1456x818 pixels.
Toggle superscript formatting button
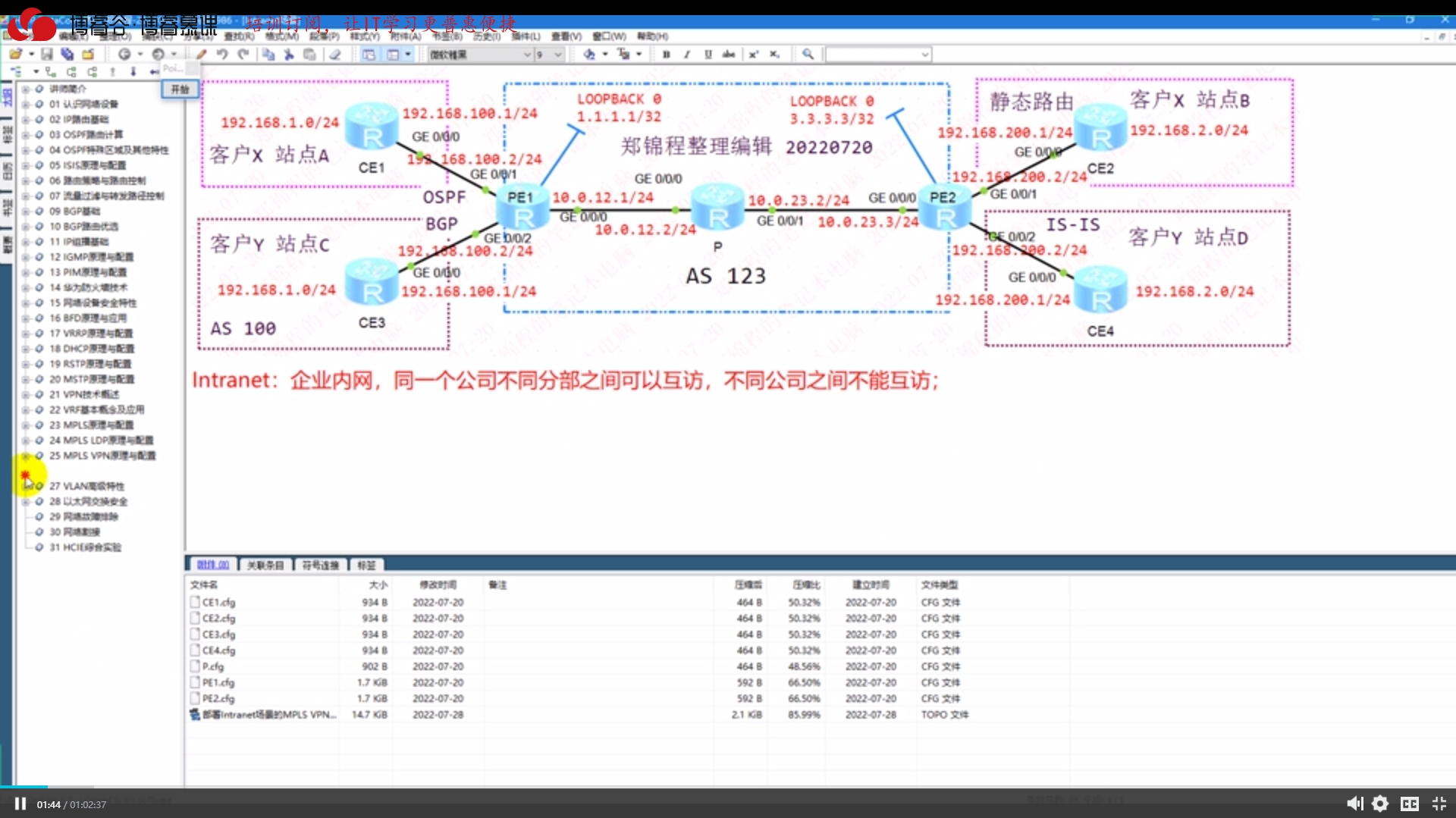point(753,54)
